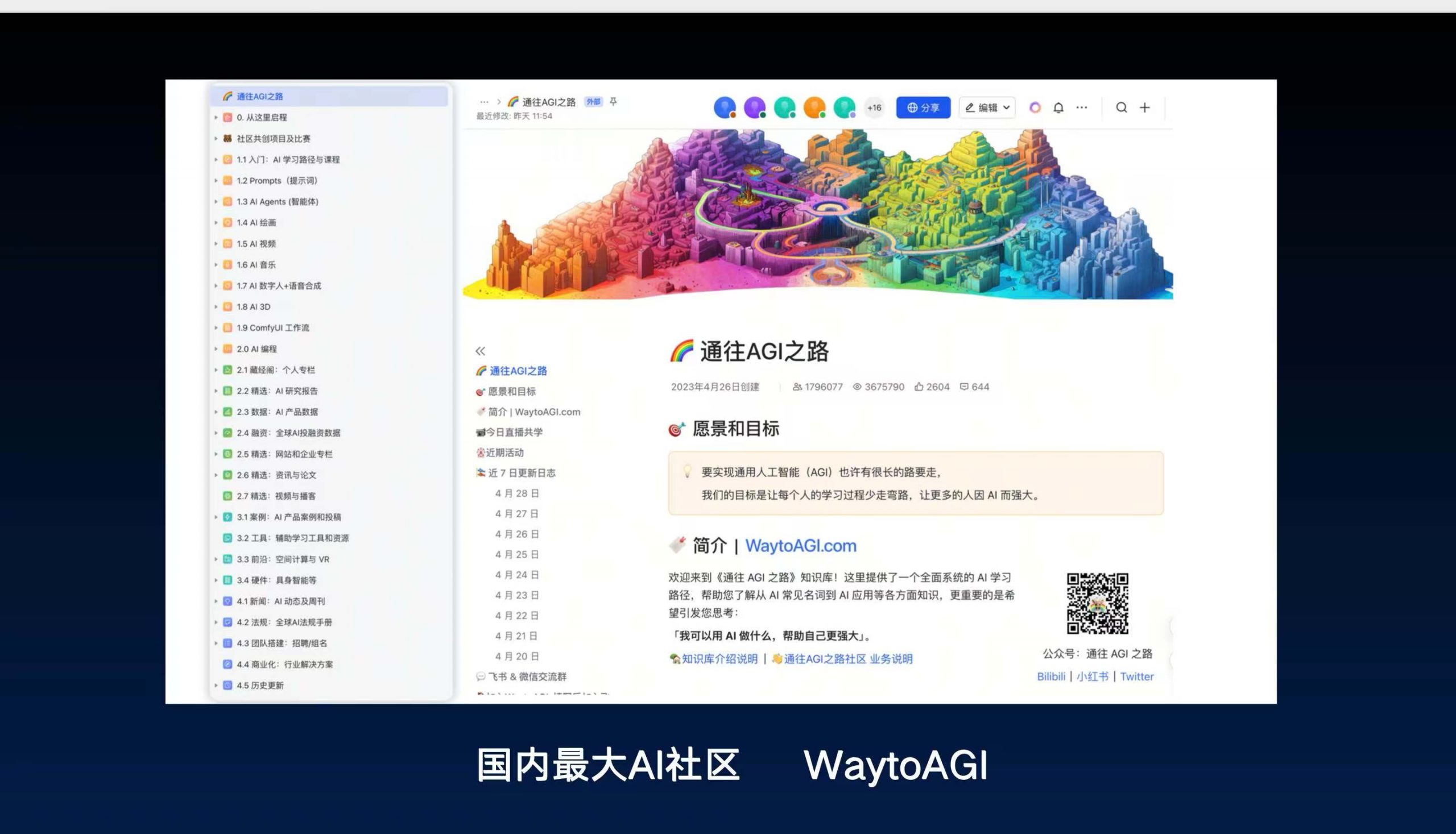The width and height of the screenshot is (1456, 834).
Task: Jump to 愿景和目标 in outline
Action: coord(506,392)
